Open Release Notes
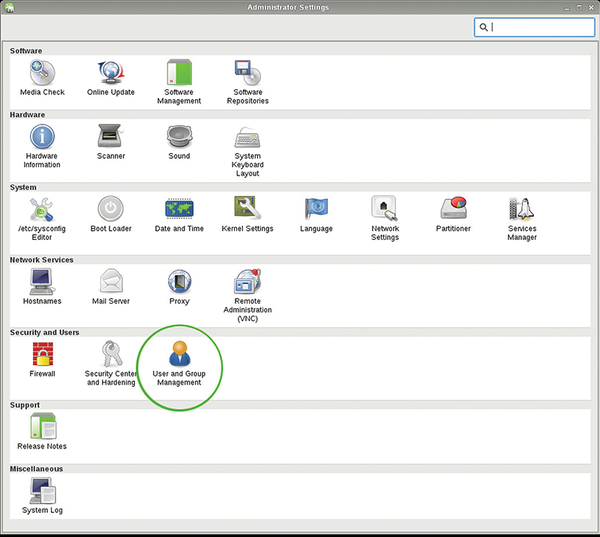The image size is (600, 537). point(42,432)
